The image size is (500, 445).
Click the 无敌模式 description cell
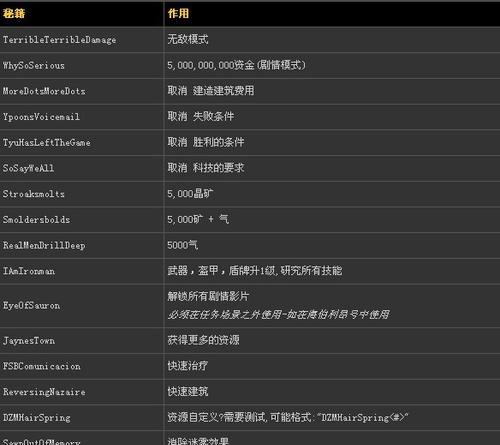tap(188, 39)
